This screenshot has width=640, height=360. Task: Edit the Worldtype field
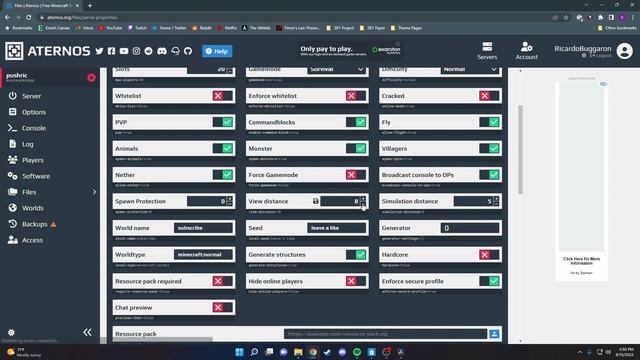(203, 254)
